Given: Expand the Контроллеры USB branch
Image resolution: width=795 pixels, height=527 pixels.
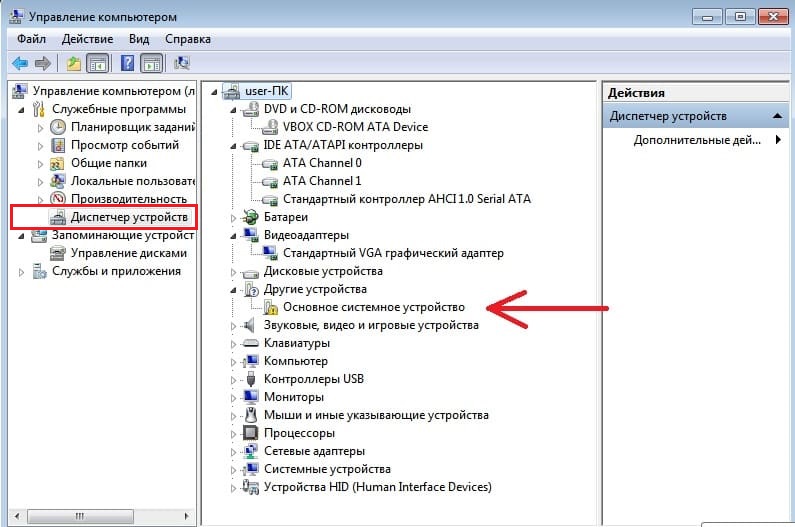Looking at the screenshot, I should coord(233,380).
